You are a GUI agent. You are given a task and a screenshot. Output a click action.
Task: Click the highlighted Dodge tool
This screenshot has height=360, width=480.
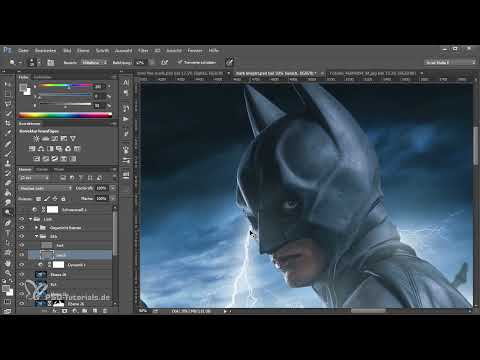[8, 212]
